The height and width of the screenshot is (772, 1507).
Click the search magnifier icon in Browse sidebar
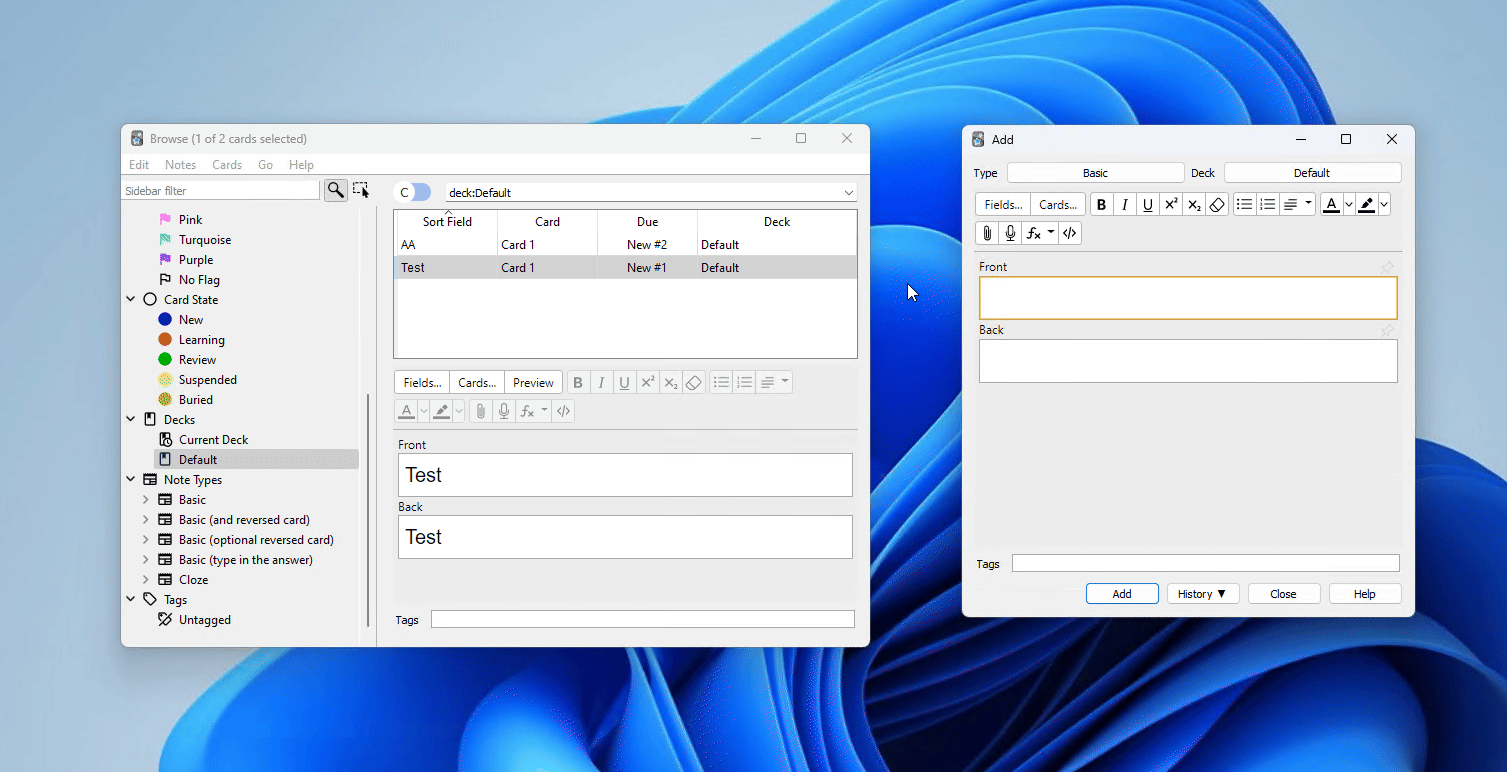click(x=335, y=190)
